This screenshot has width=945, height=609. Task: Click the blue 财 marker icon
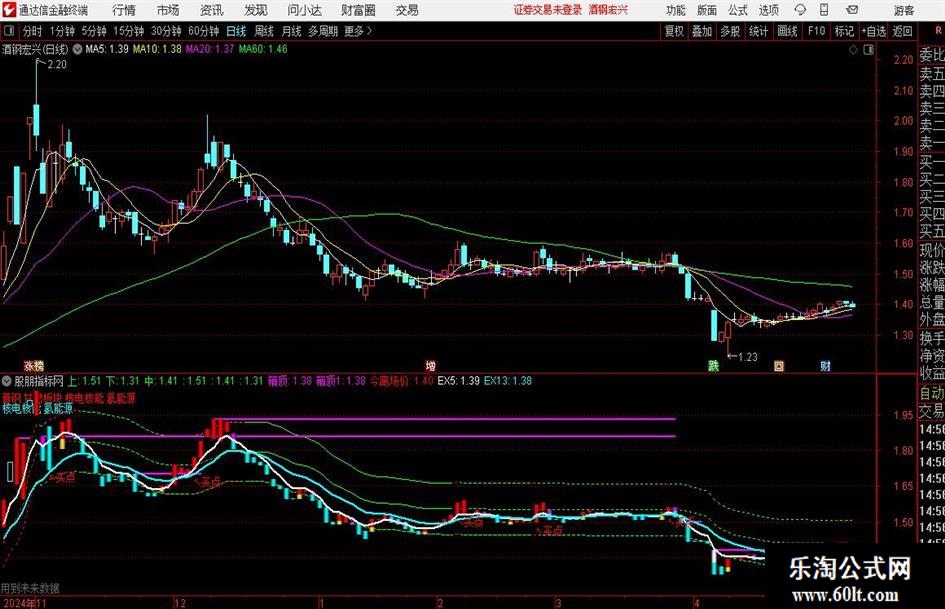[826, 365]
